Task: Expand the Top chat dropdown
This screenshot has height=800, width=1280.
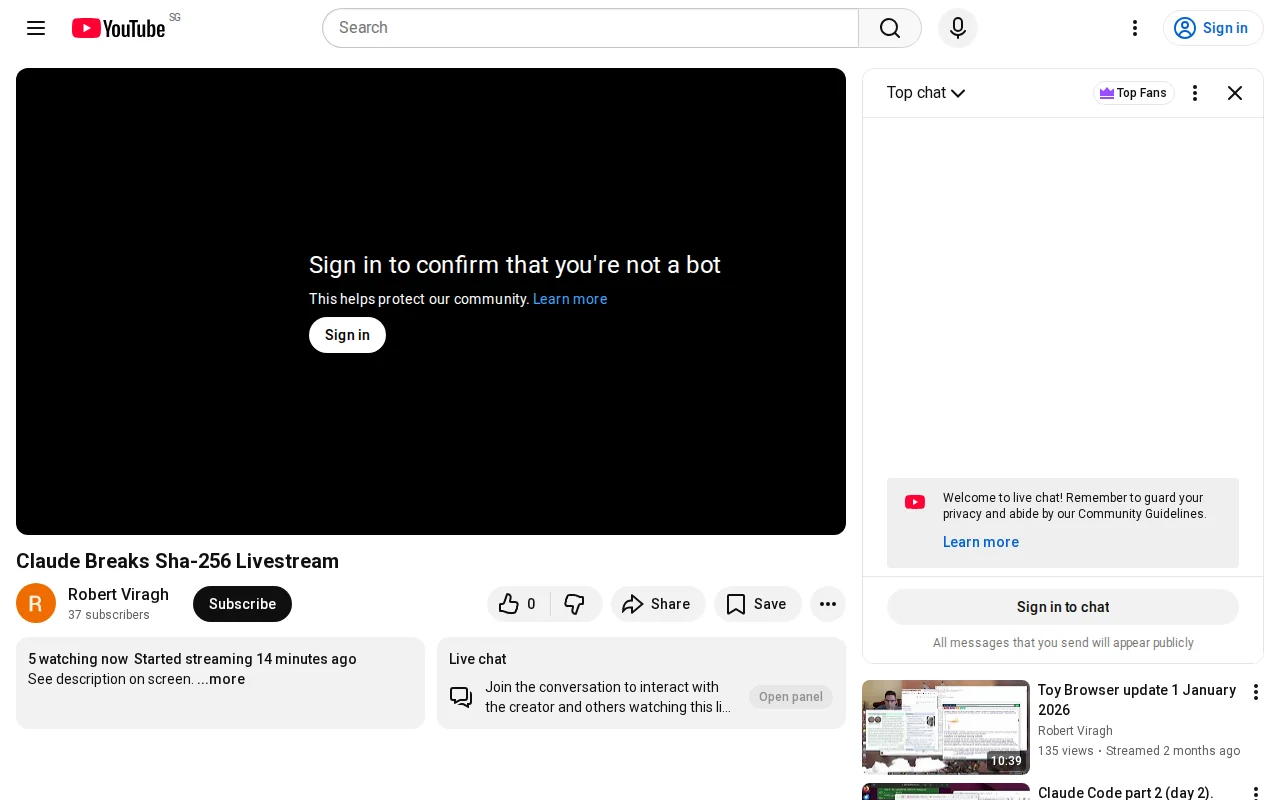Action: pos(926,93)
